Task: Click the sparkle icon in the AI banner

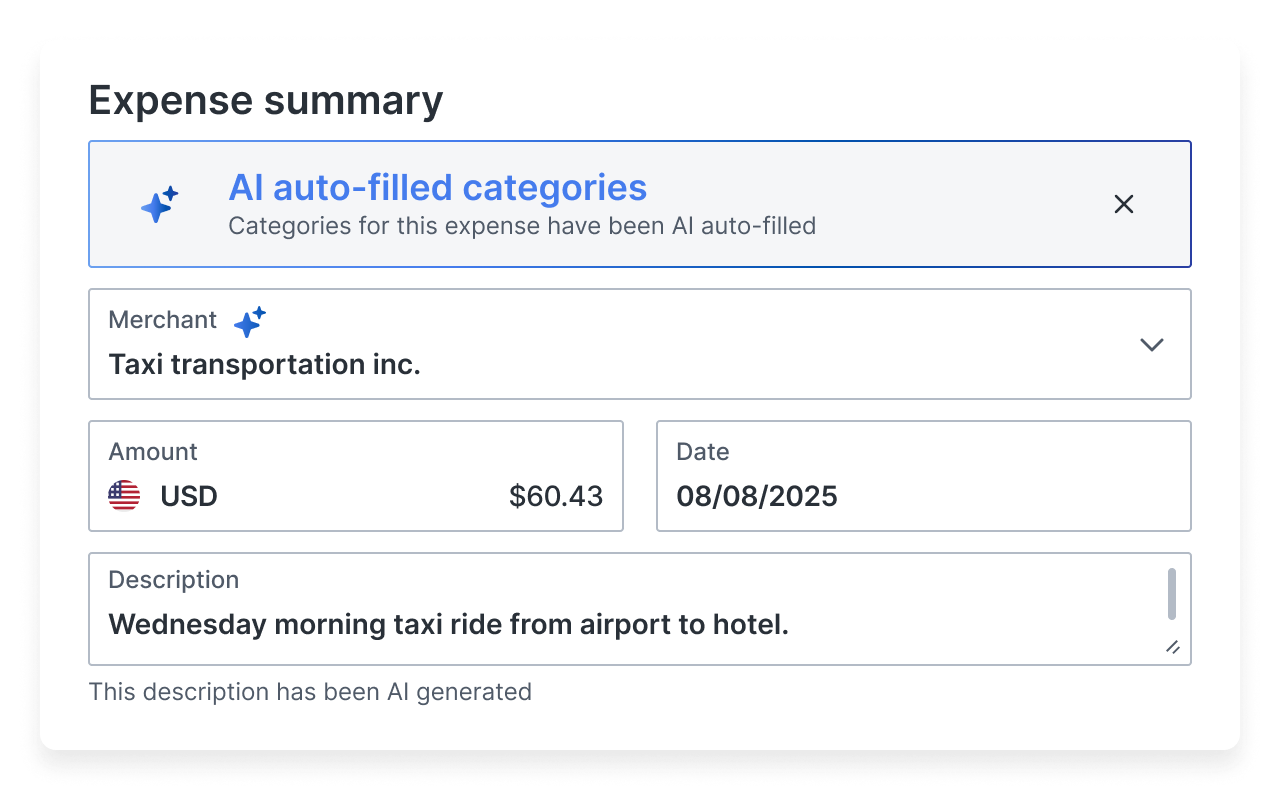Action: (159, 204)
